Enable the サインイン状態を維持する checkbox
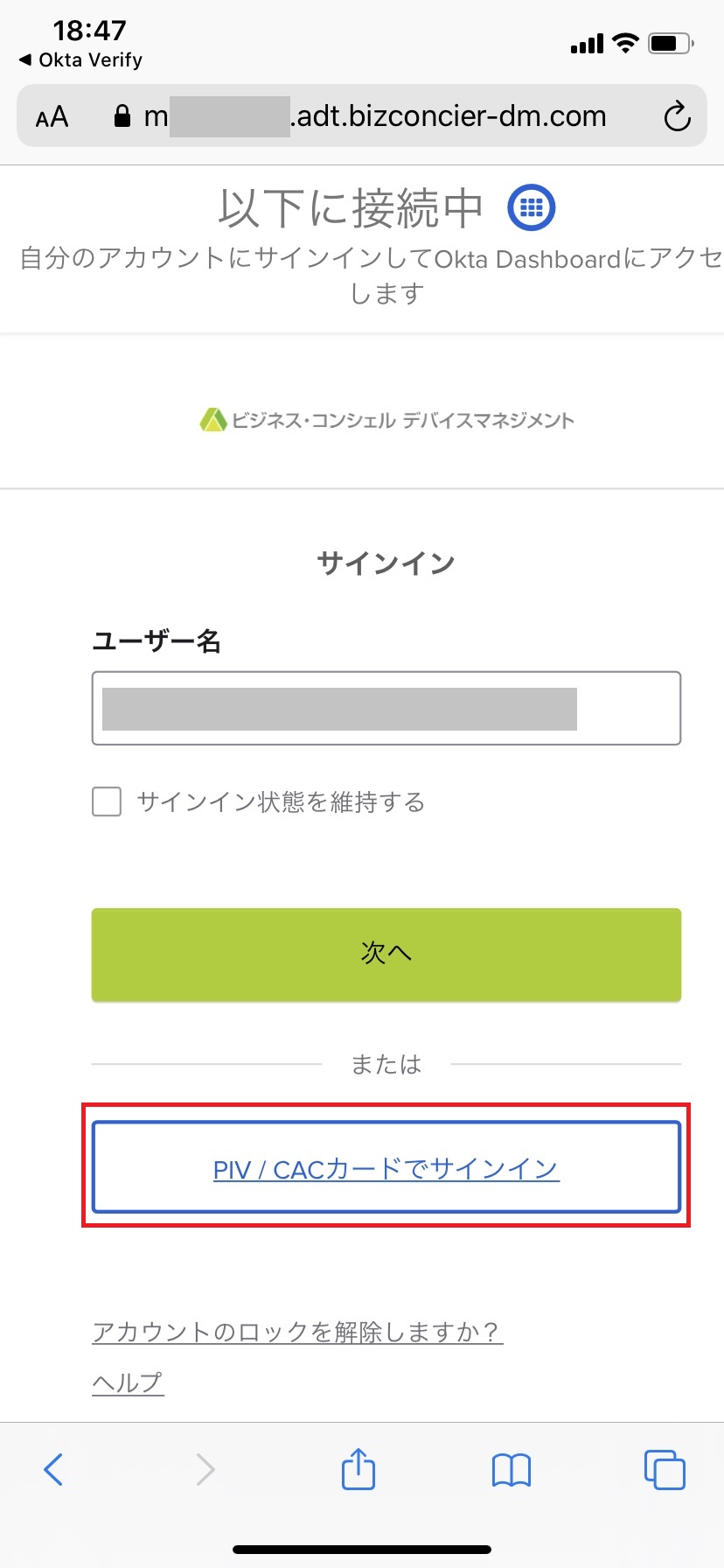The image size is (724, 1568). tap(107, 801)
